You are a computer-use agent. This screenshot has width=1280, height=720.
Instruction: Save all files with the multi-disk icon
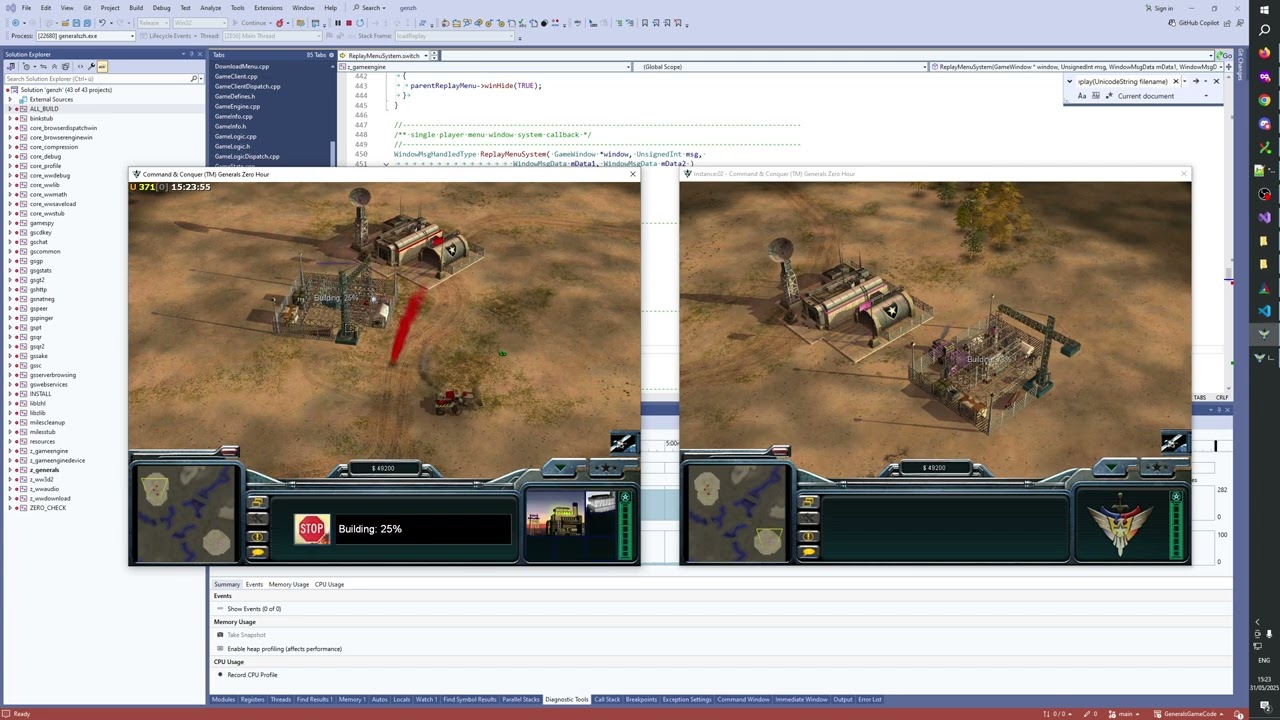coord(87,23)
